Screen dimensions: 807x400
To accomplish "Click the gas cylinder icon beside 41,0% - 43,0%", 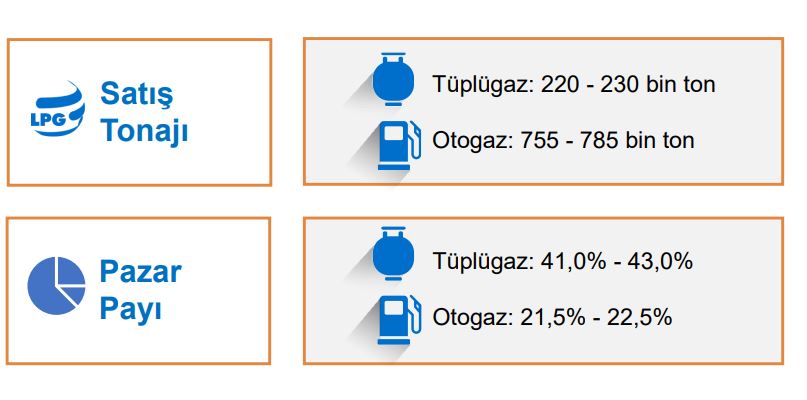I will (393, 253).
